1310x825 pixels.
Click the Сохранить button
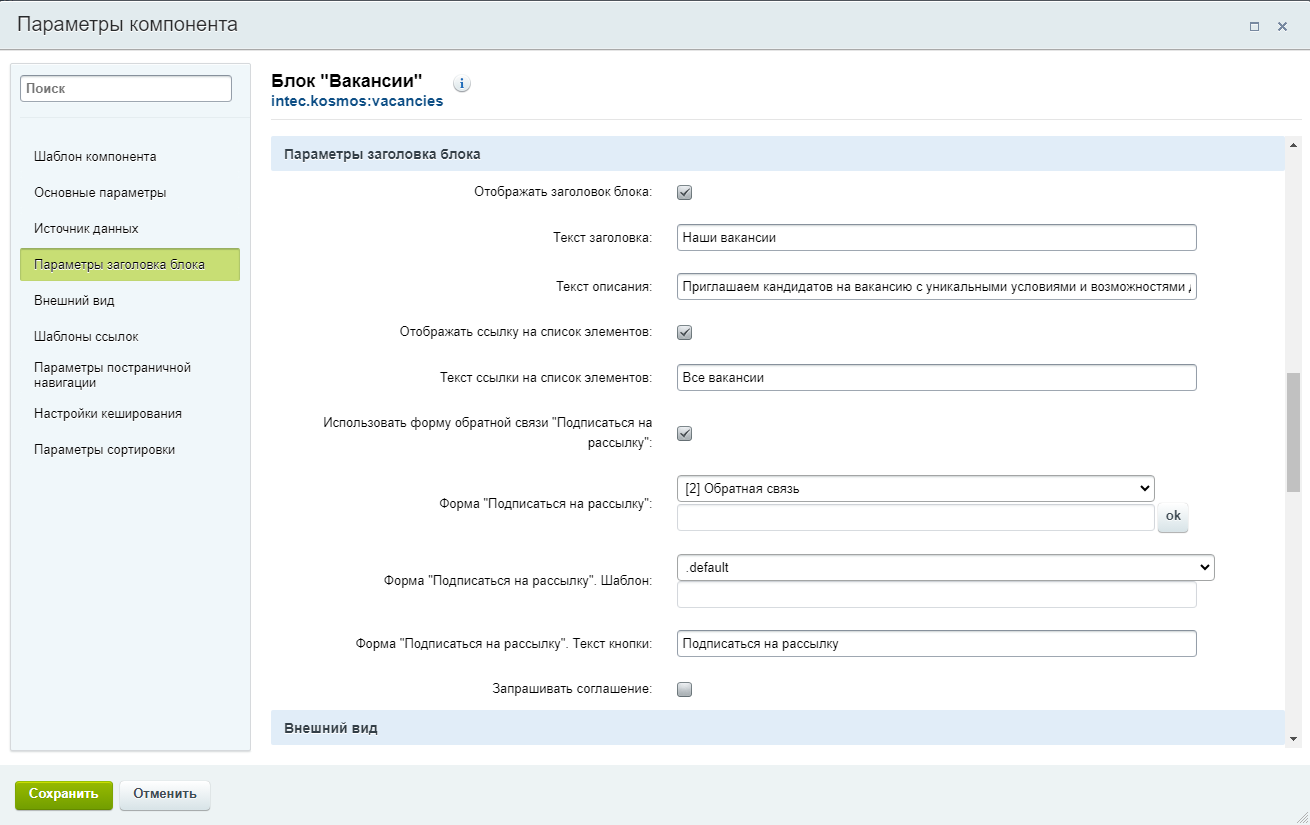[64, 794]
